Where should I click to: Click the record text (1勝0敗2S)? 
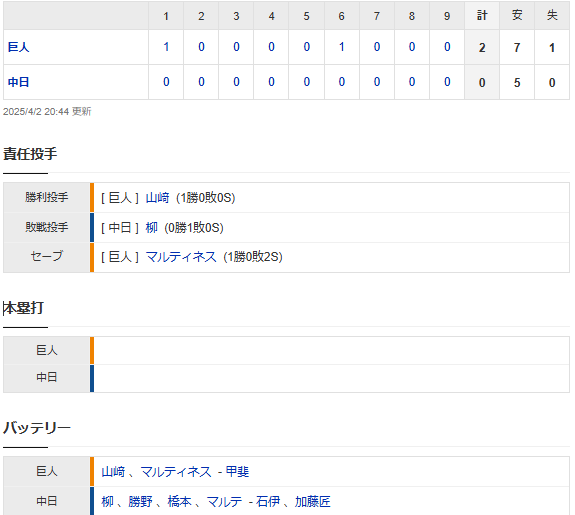click(x=253, y=257)
